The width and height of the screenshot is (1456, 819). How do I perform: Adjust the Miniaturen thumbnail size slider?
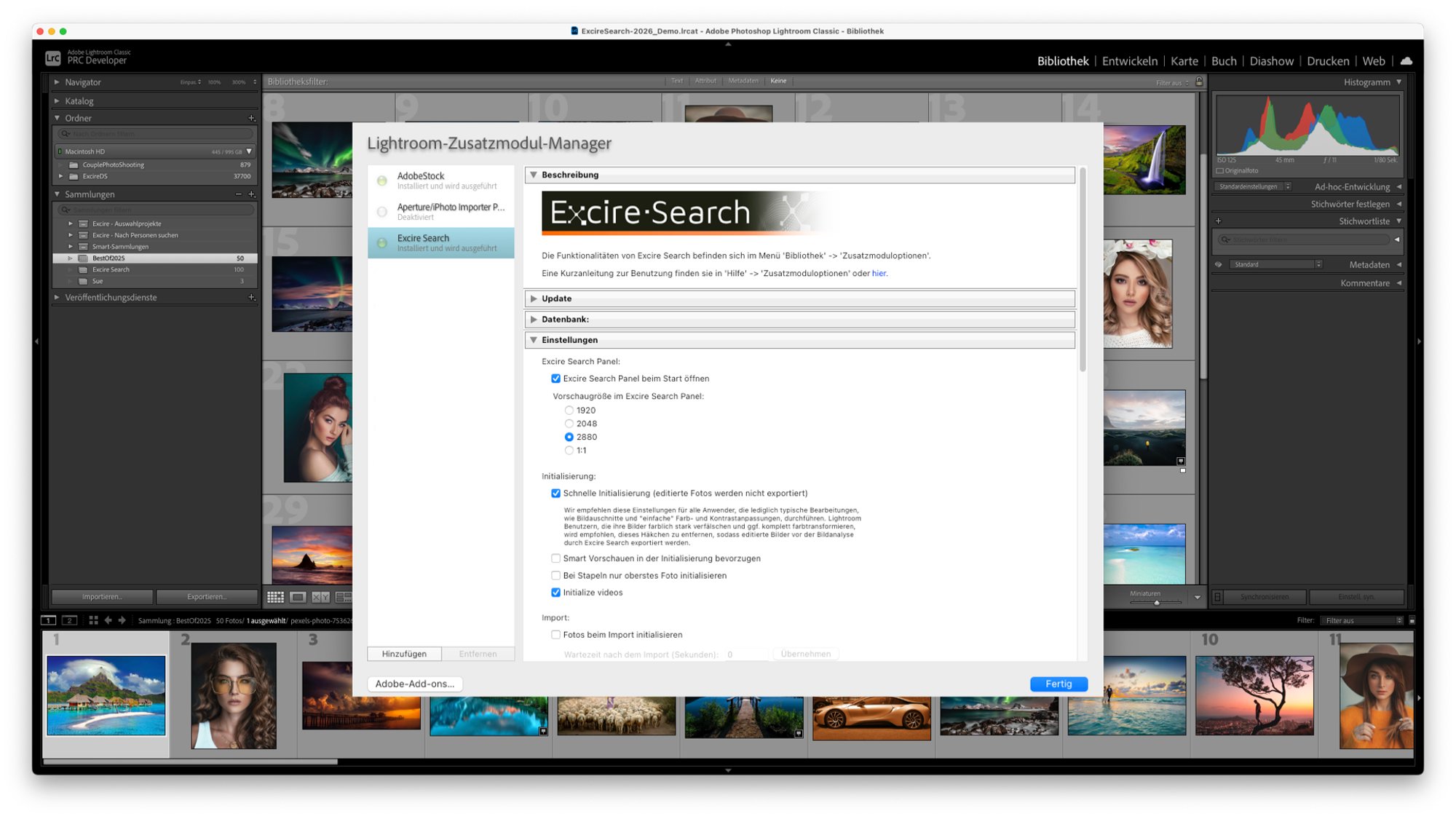[x=1156, y=603]
